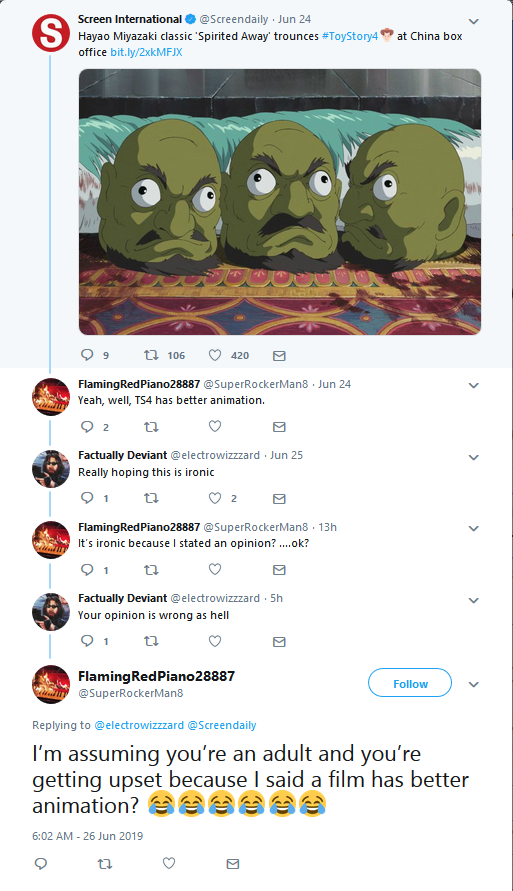Retweet the main tweet dated 26 Jun 2019
Viewport: 513px width, 891px height.
click(105, 864)
